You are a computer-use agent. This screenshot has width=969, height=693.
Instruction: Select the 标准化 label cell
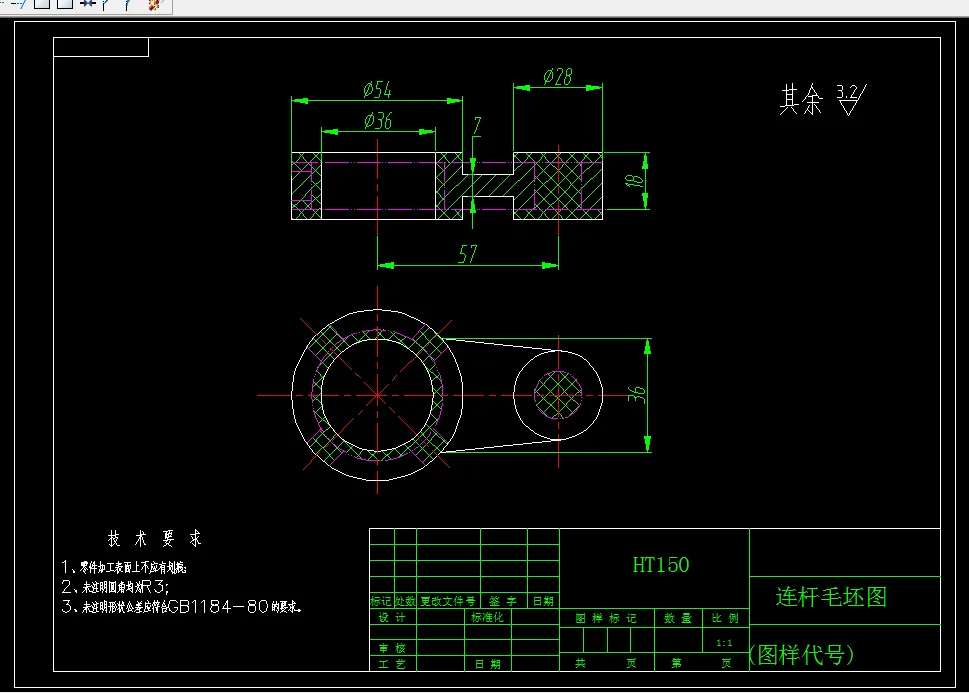pos(488,617)
